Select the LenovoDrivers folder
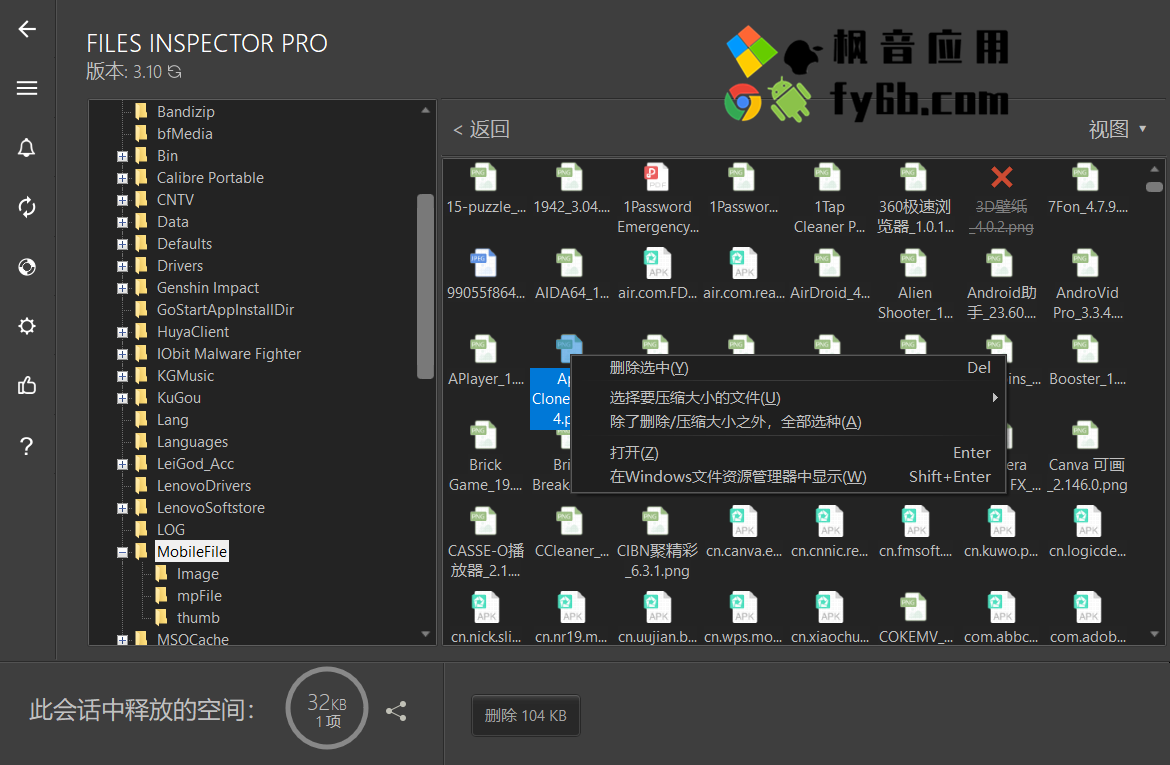 (x=204, y=486)
